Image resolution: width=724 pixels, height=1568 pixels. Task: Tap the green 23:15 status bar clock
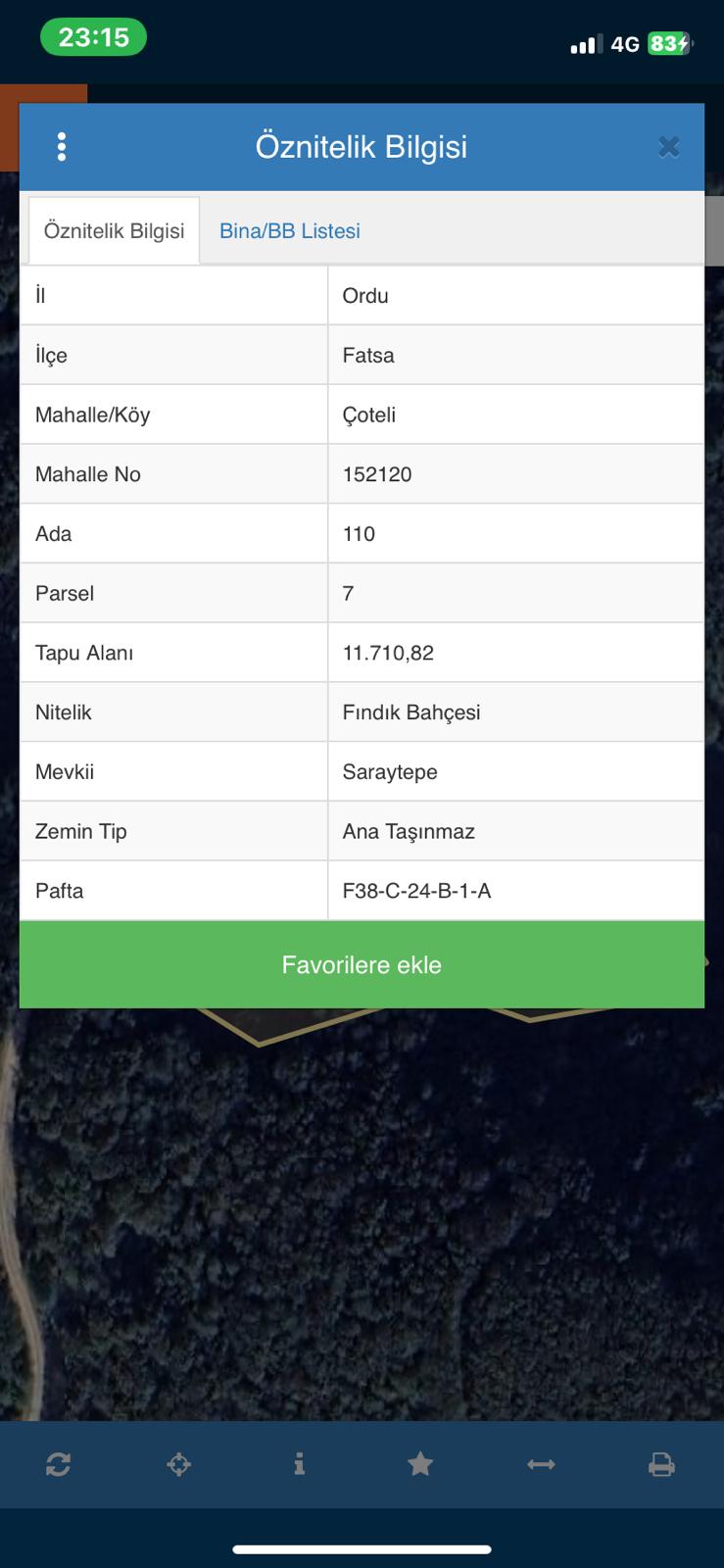tap(93, 37)
